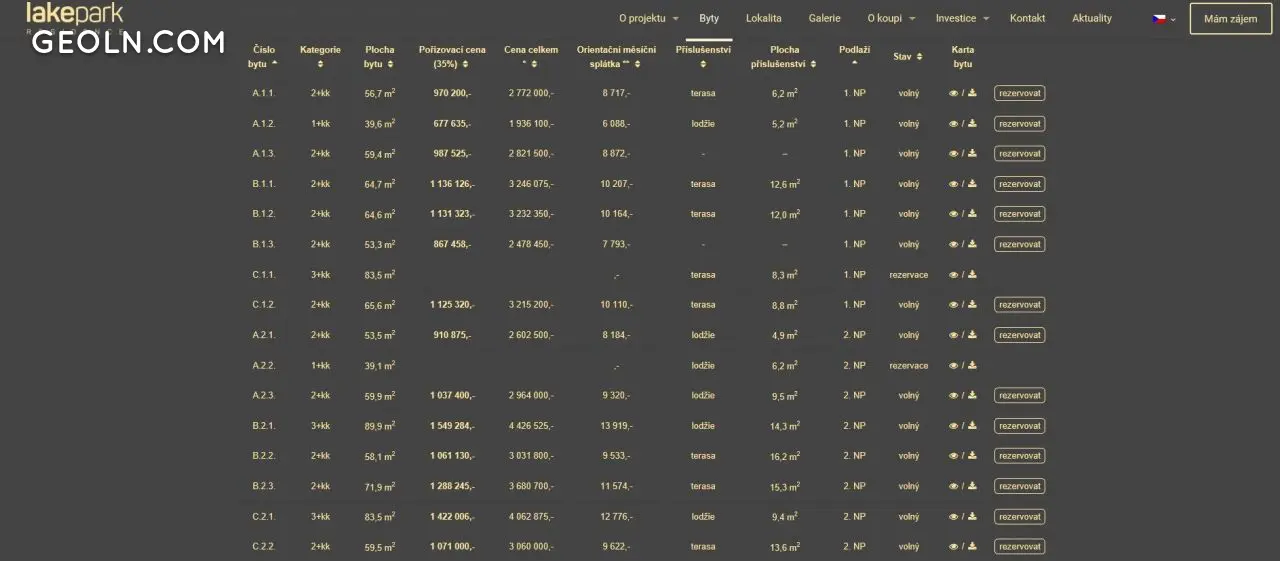
Task: Reserve apartment A.1.3. with rezervovat button
Action: pos(1019,154)
